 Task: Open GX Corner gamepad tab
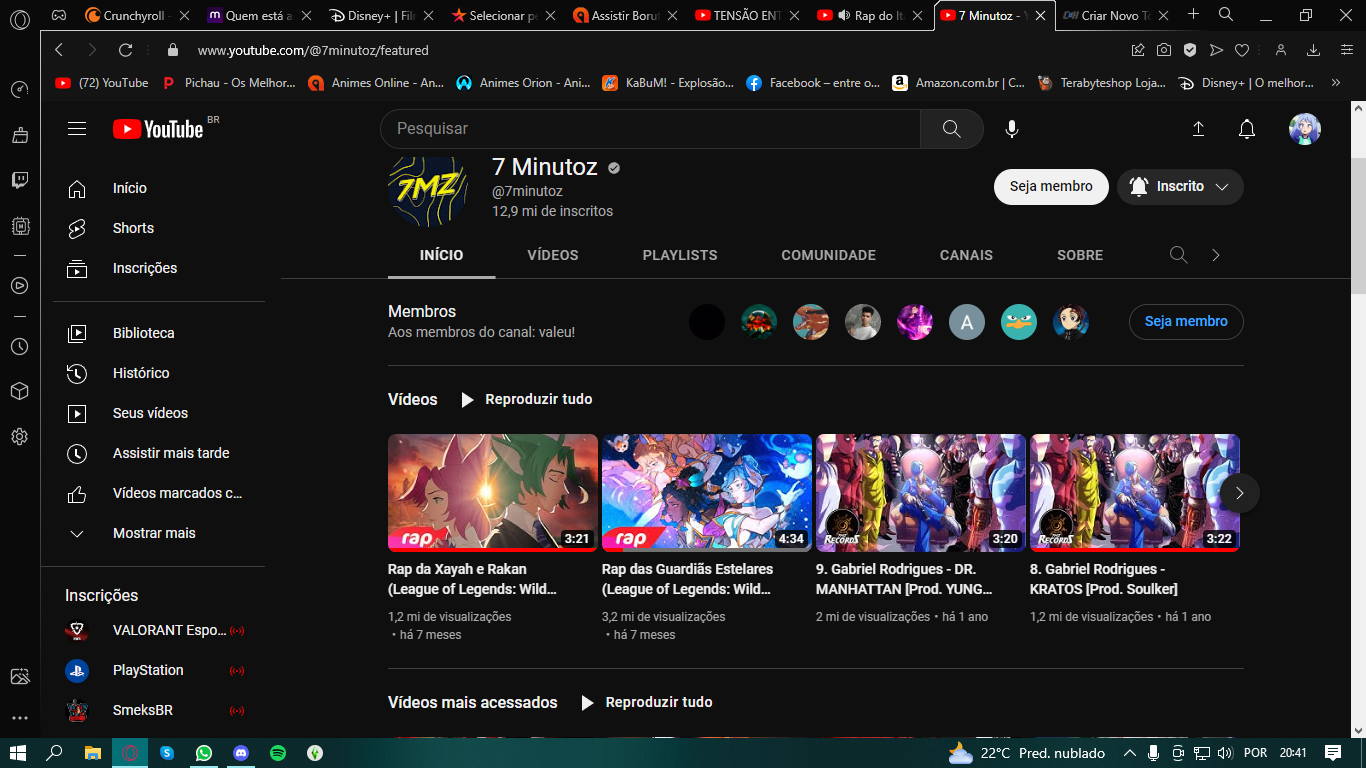(59, 15)
